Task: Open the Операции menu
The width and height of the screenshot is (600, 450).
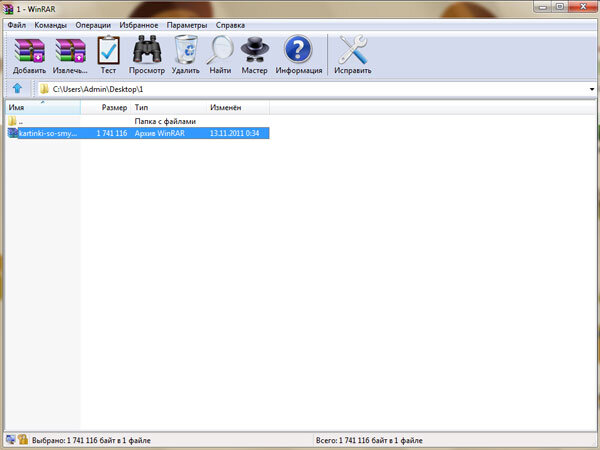Action: coord(93,25)
